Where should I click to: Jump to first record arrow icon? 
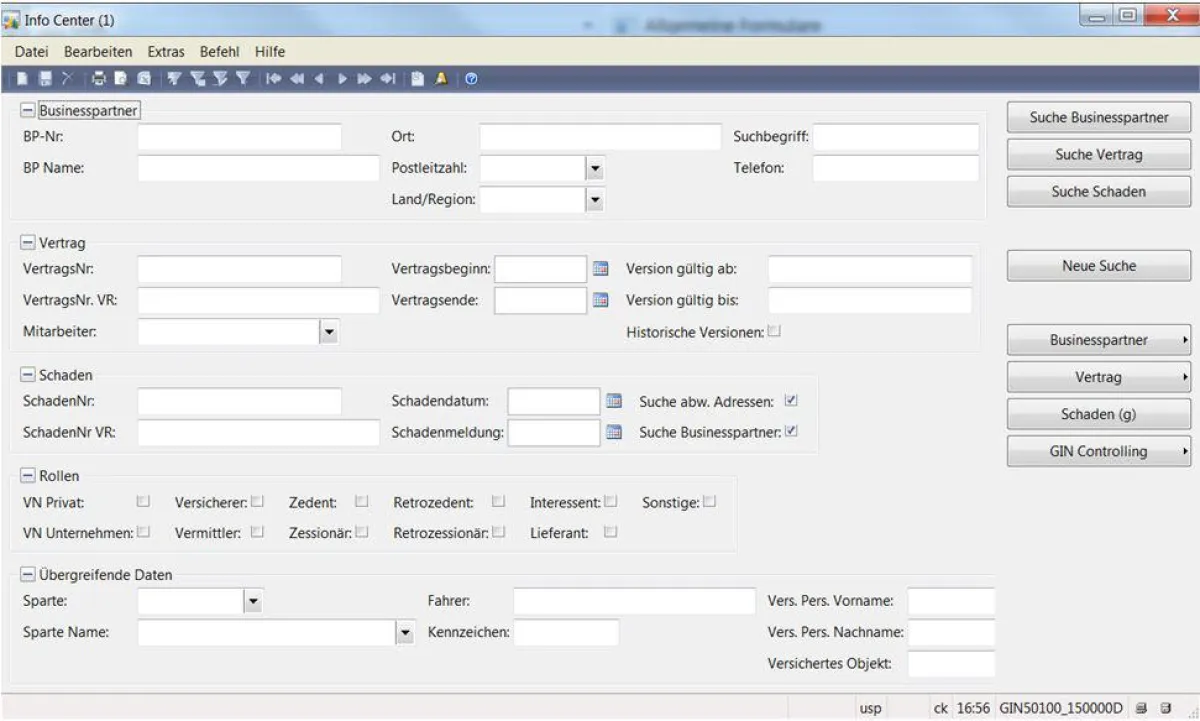pyautogui.click(x=273, y=80)
